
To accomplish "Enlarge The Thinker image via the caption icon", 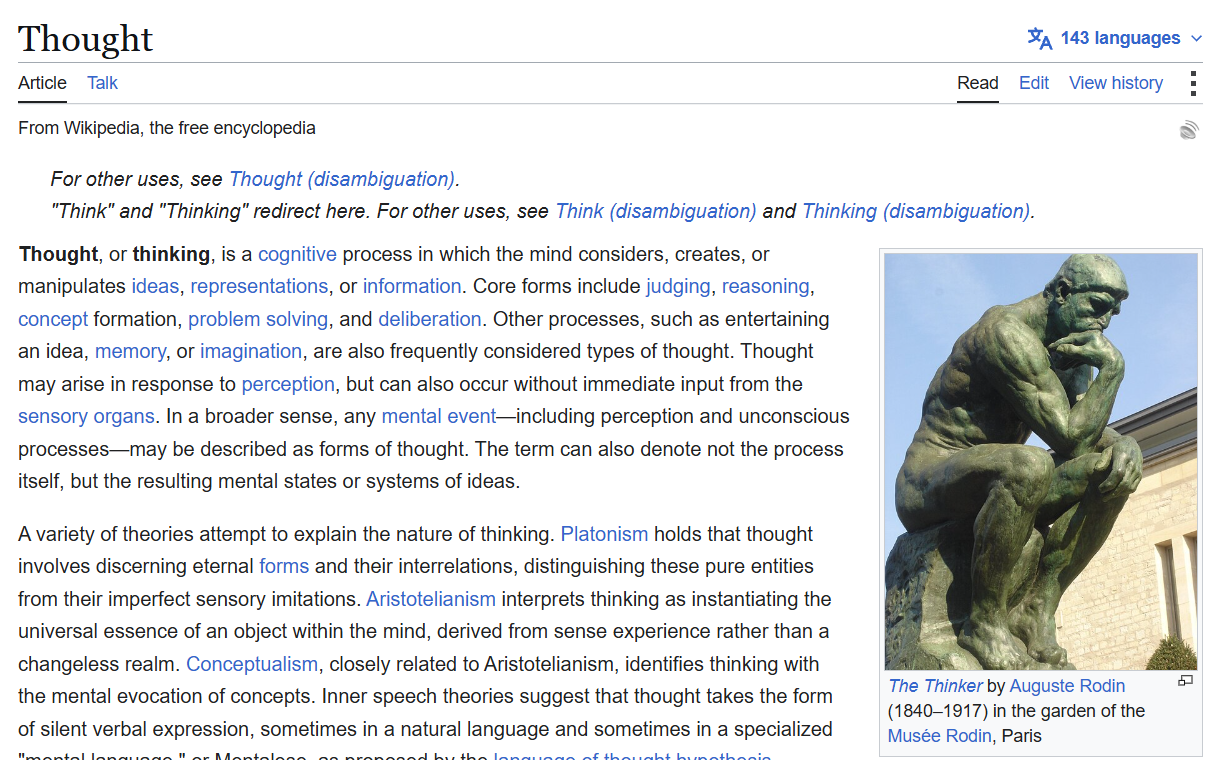I will [1185, 681].
